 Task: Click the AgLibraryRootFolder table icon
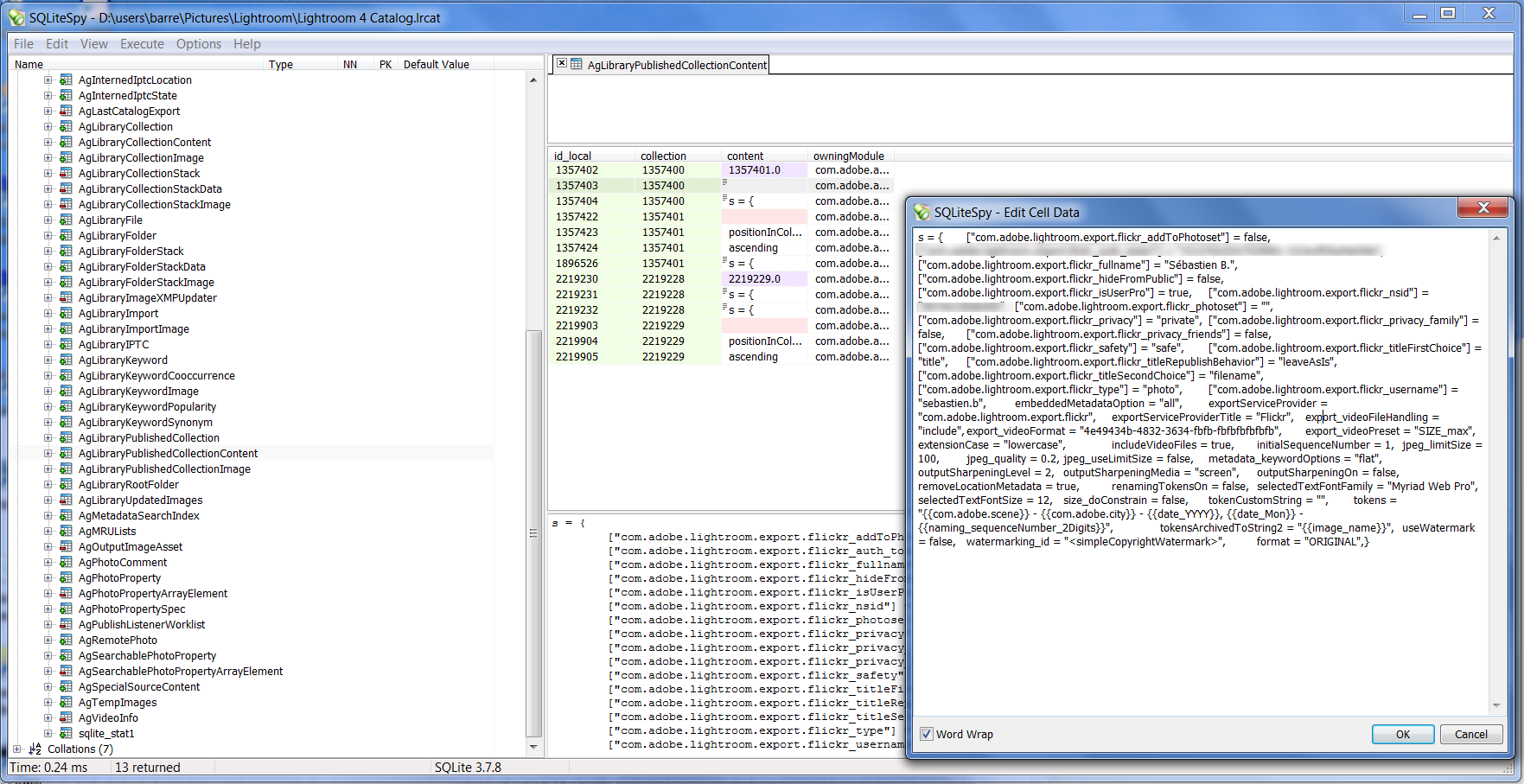[66, 485]
